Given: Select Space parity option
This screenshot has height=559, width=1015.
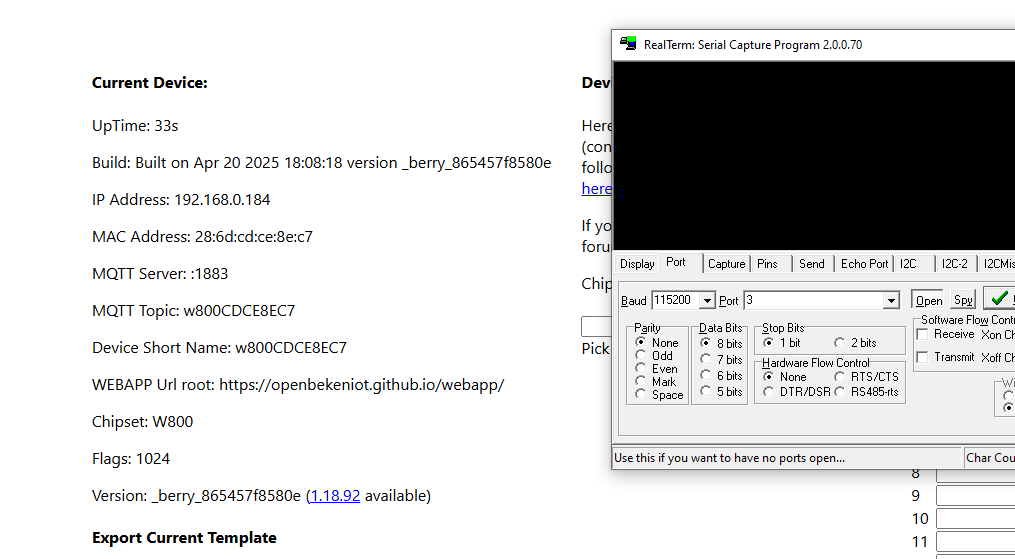Looking at the screenshot, I should [641, 394].
